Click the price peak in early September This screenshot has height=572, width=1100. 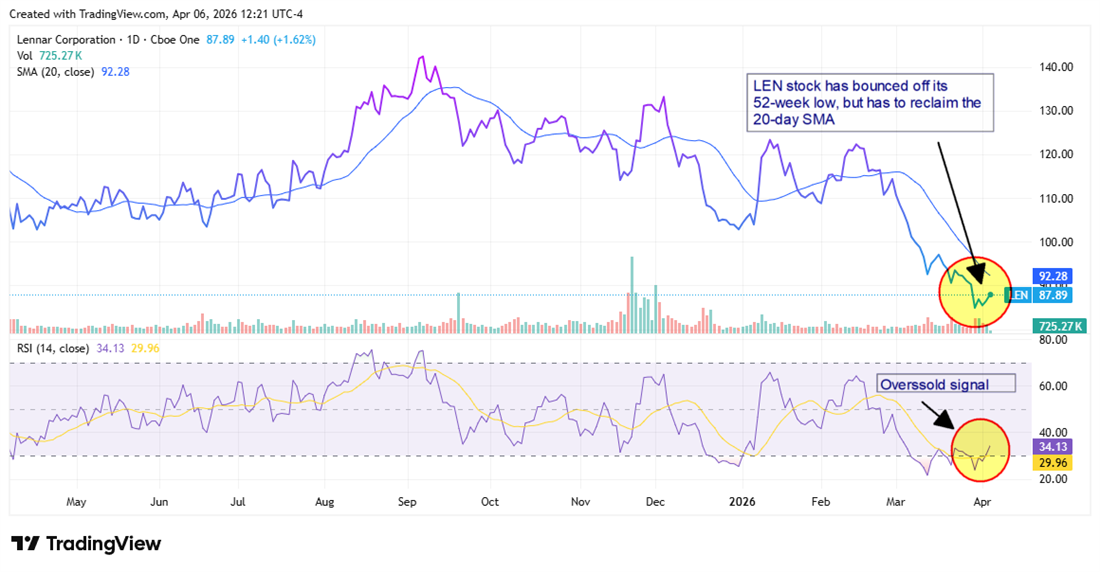pos(422,58)
